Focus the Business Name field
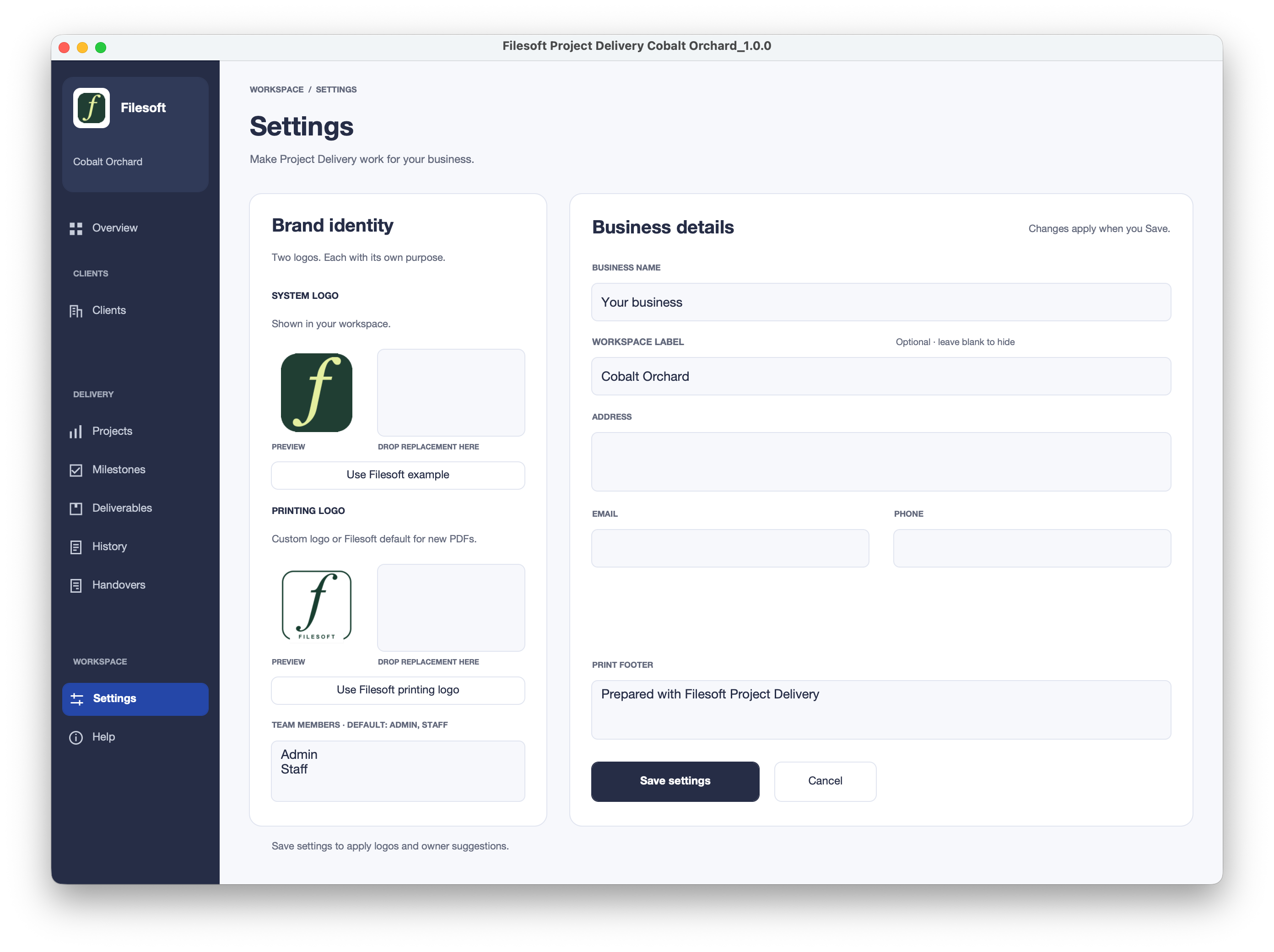Screen dimensions: 1274x952 point(880,303)
